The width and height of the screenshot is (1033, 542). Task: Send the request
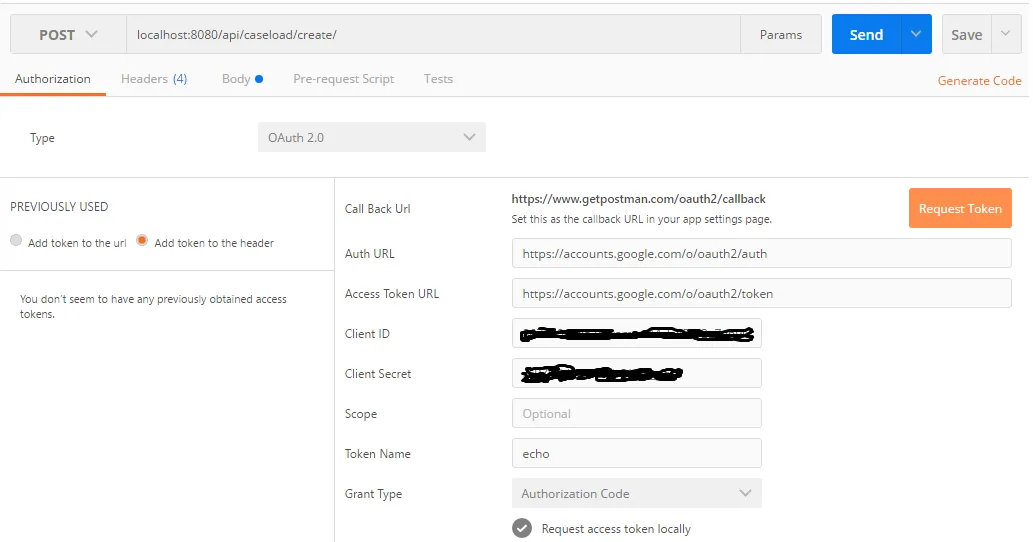(x=866, y=35)
